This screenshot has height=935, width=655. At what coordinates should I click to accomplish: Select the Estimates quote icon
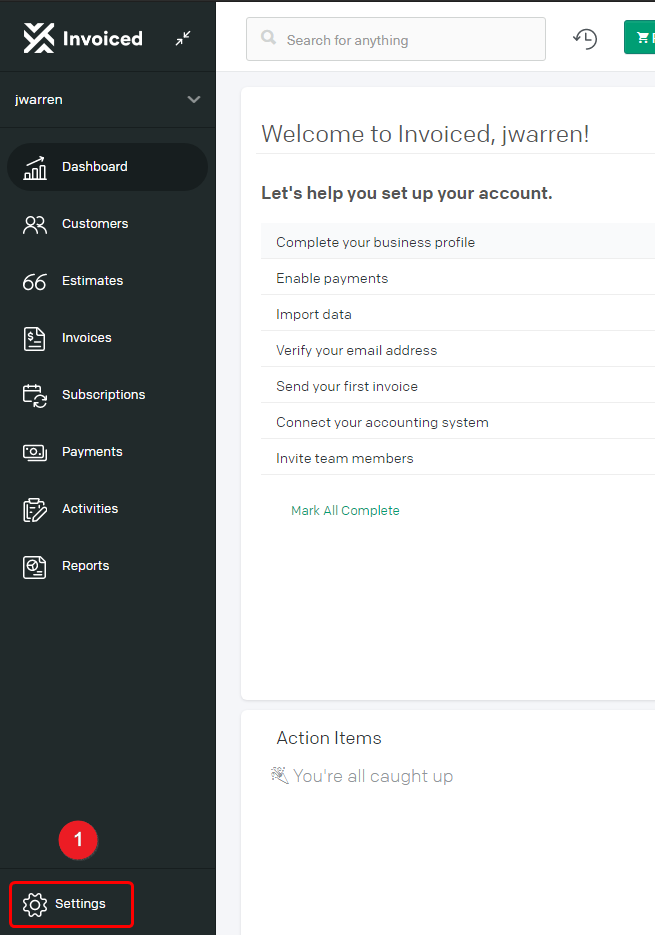[x=35, y=281]
